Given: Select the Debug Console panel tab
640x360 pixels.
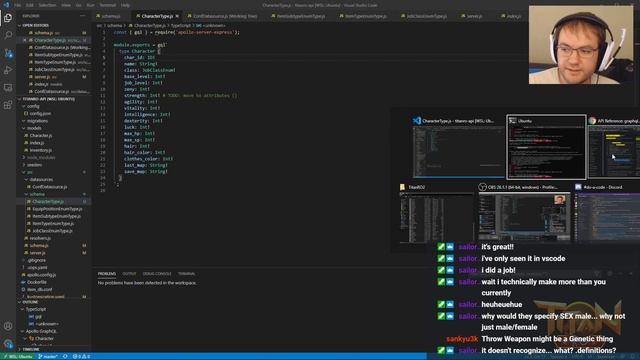Looking at the screenshot, I should [x=157, y=273].
